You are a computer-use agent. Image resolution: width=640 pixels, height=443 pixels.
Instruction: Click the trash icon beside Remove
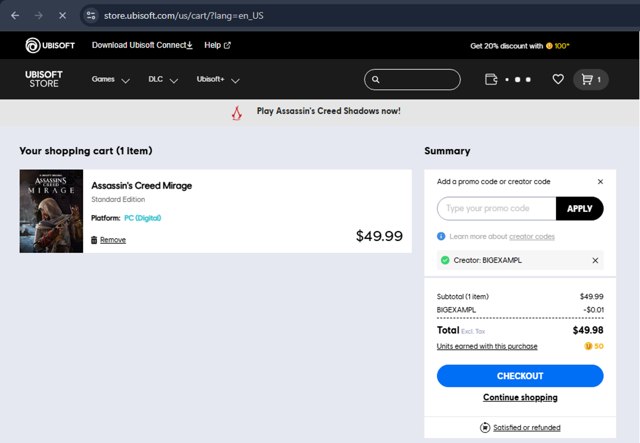pos(94,240)
